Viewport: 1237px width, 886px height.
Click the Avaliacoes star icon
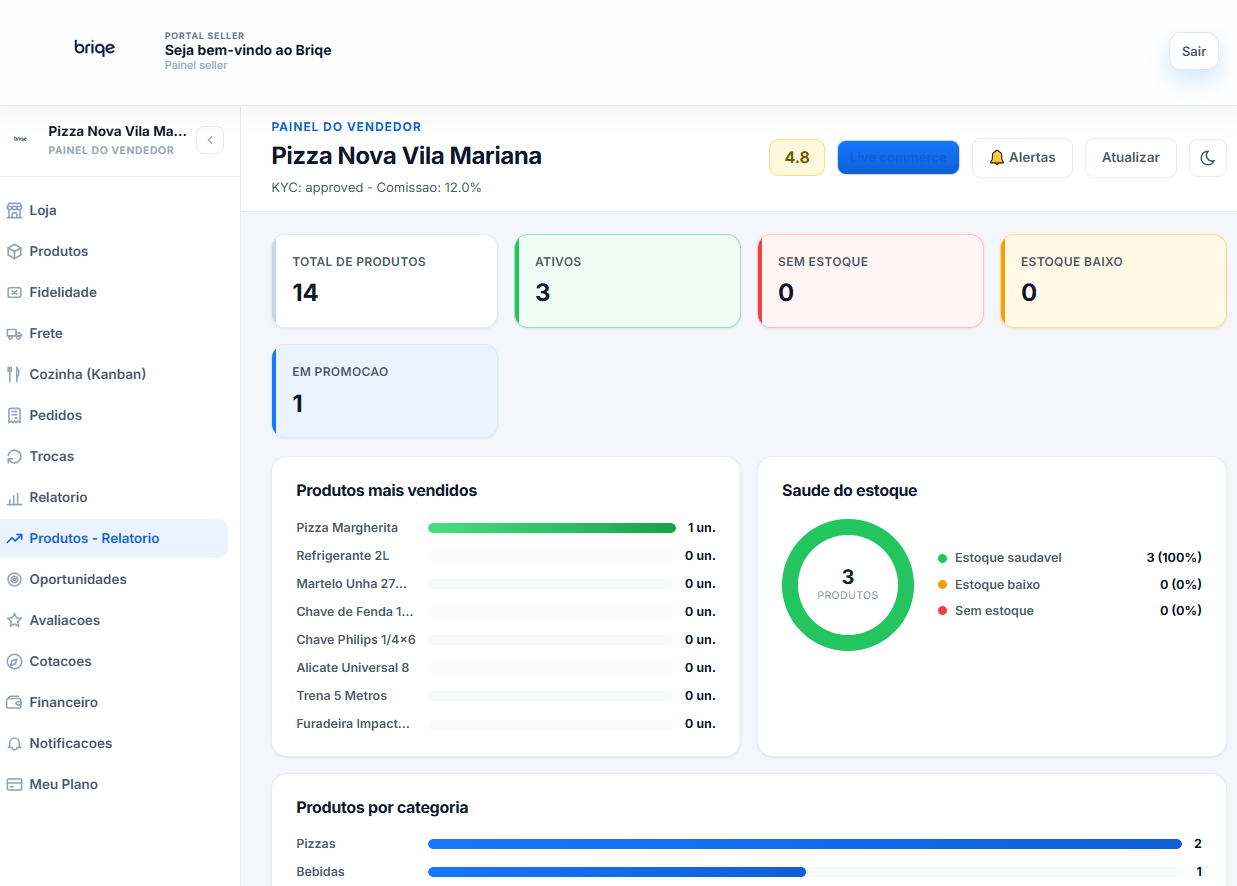coord(14,620)
